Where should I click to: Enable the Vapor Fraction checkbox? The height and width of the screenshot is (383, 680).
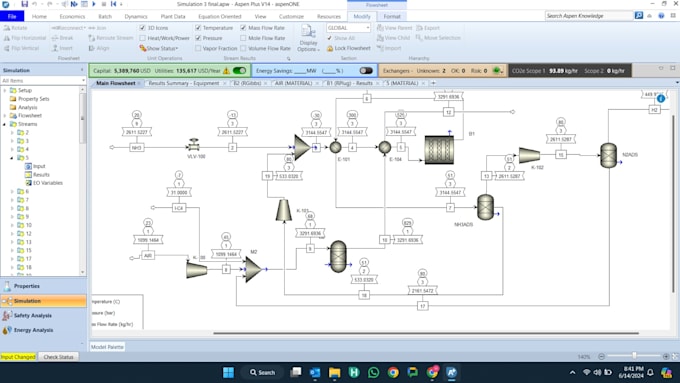tap(198, 49)
